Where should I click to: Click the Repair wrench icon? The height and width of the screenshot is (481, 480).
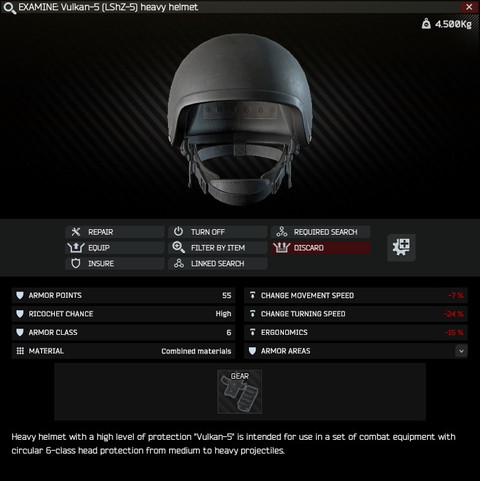tap(76, 232)
